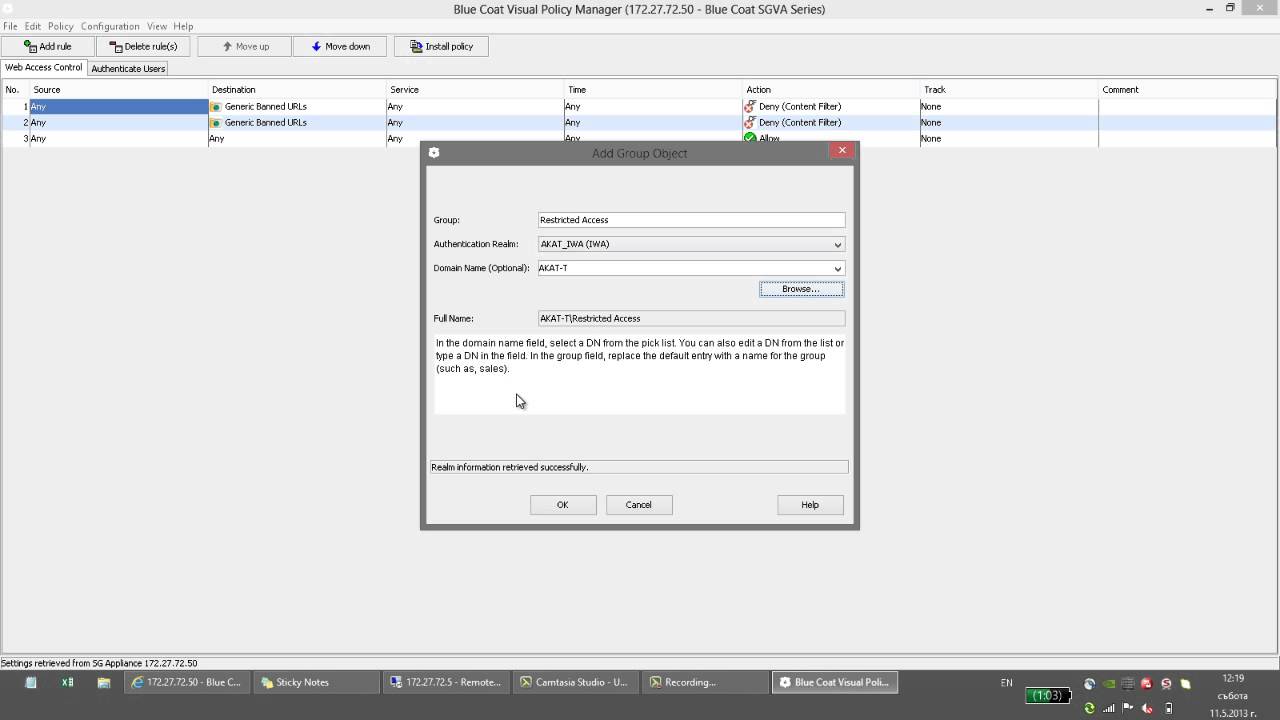
Task: Click the red S tray icon
Action: coord(1166,684)
